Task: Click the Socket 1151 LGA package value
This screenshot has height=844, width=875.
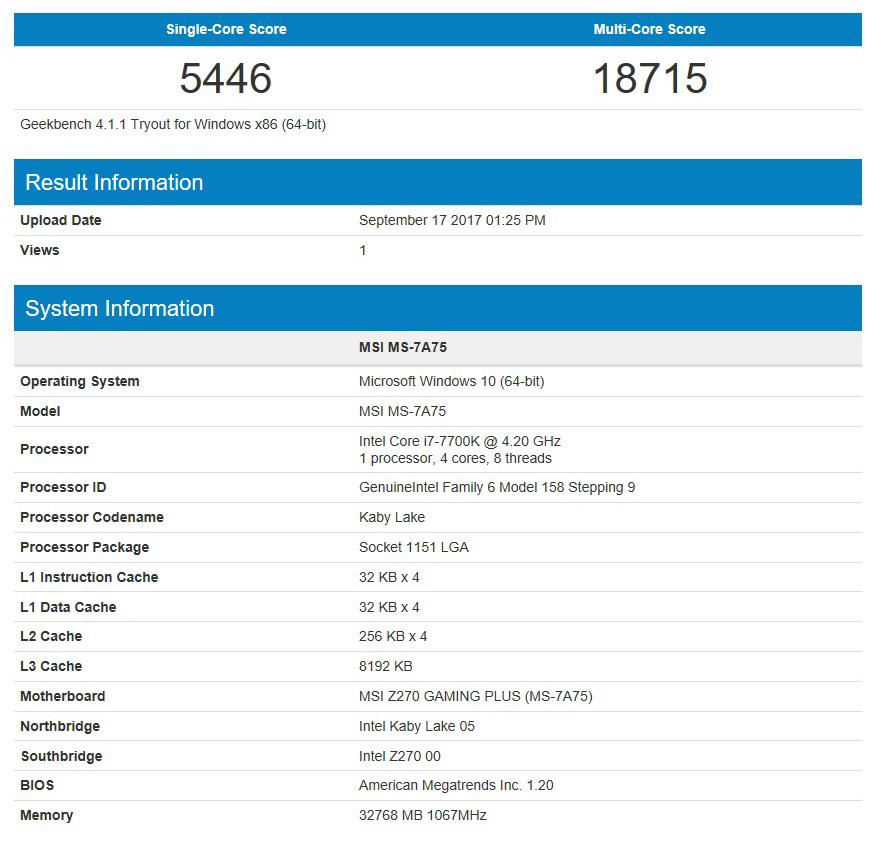Action: (415, 547)
